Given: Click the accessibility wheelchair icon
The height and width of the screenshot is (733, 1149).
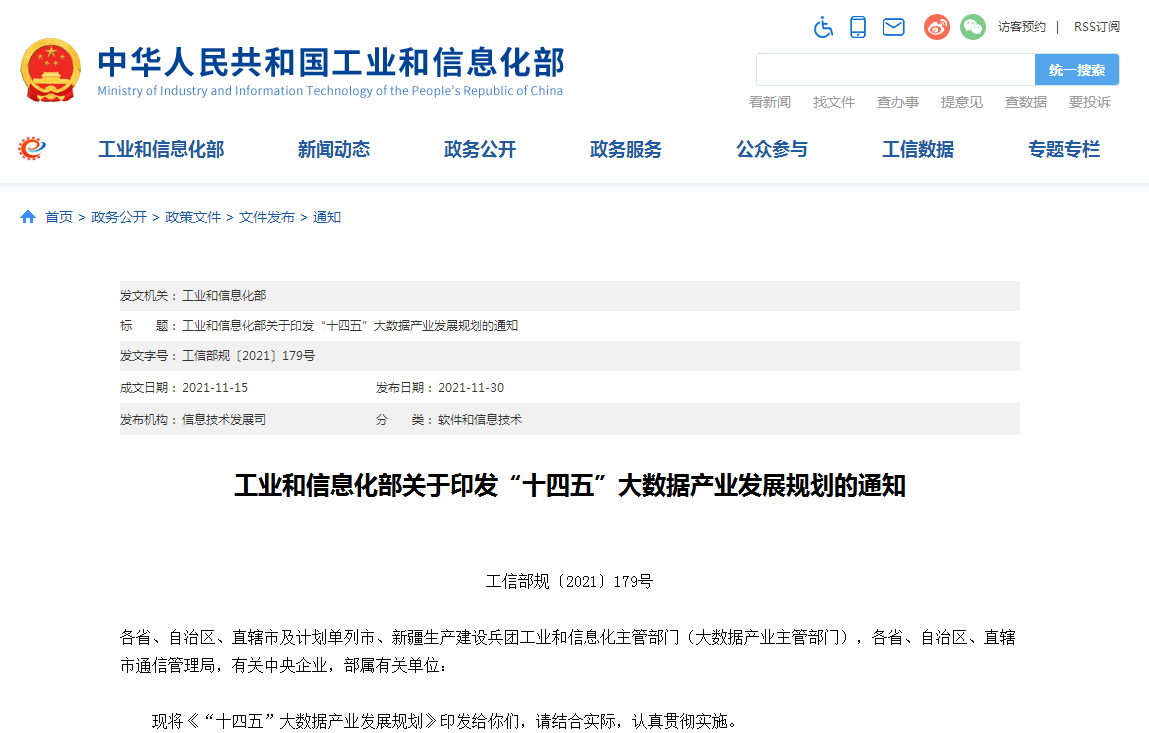Looking at the screenshot, I should pos(823,27).
